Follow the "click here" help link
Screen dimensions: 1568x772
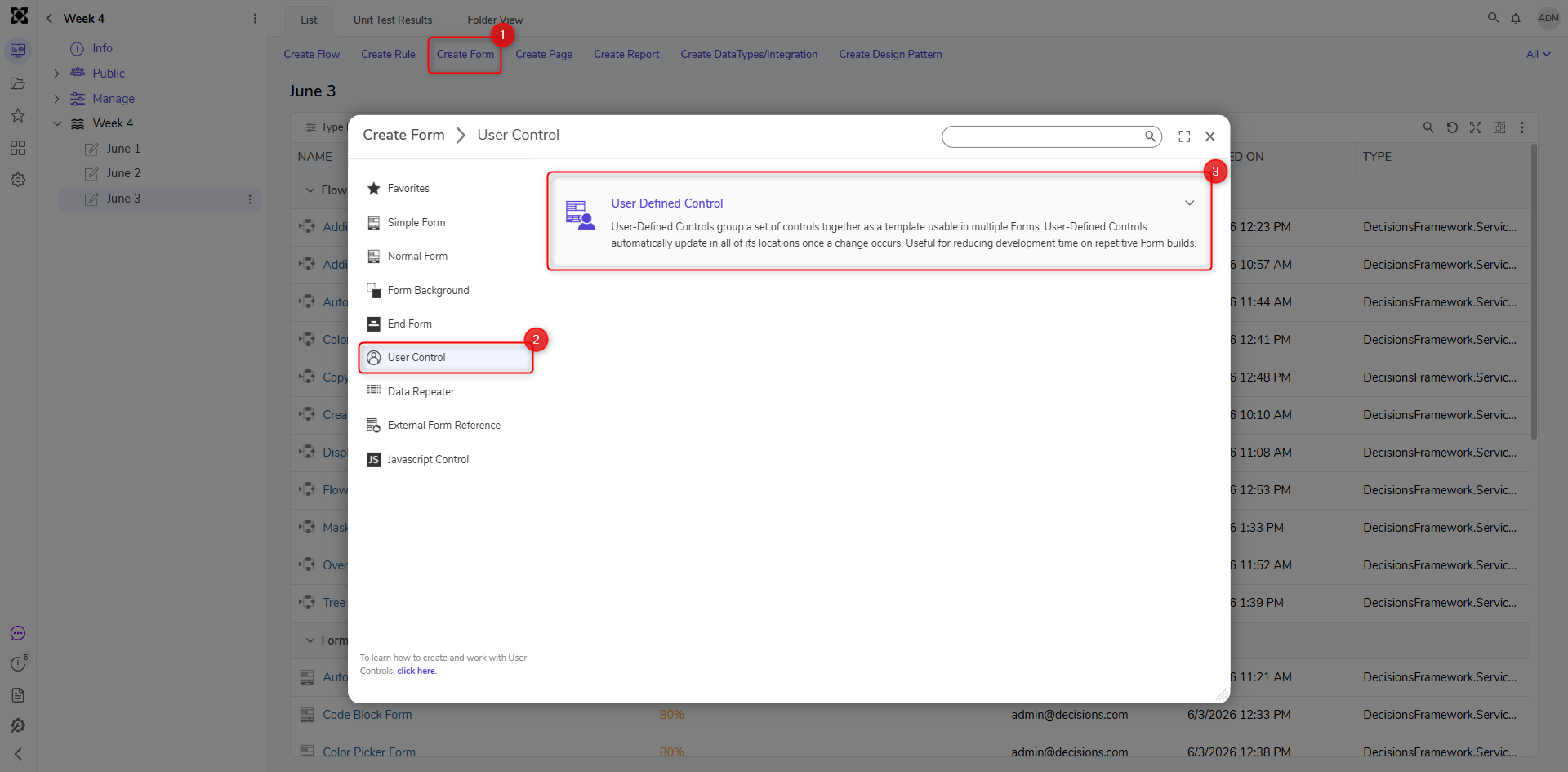[416, 672]
